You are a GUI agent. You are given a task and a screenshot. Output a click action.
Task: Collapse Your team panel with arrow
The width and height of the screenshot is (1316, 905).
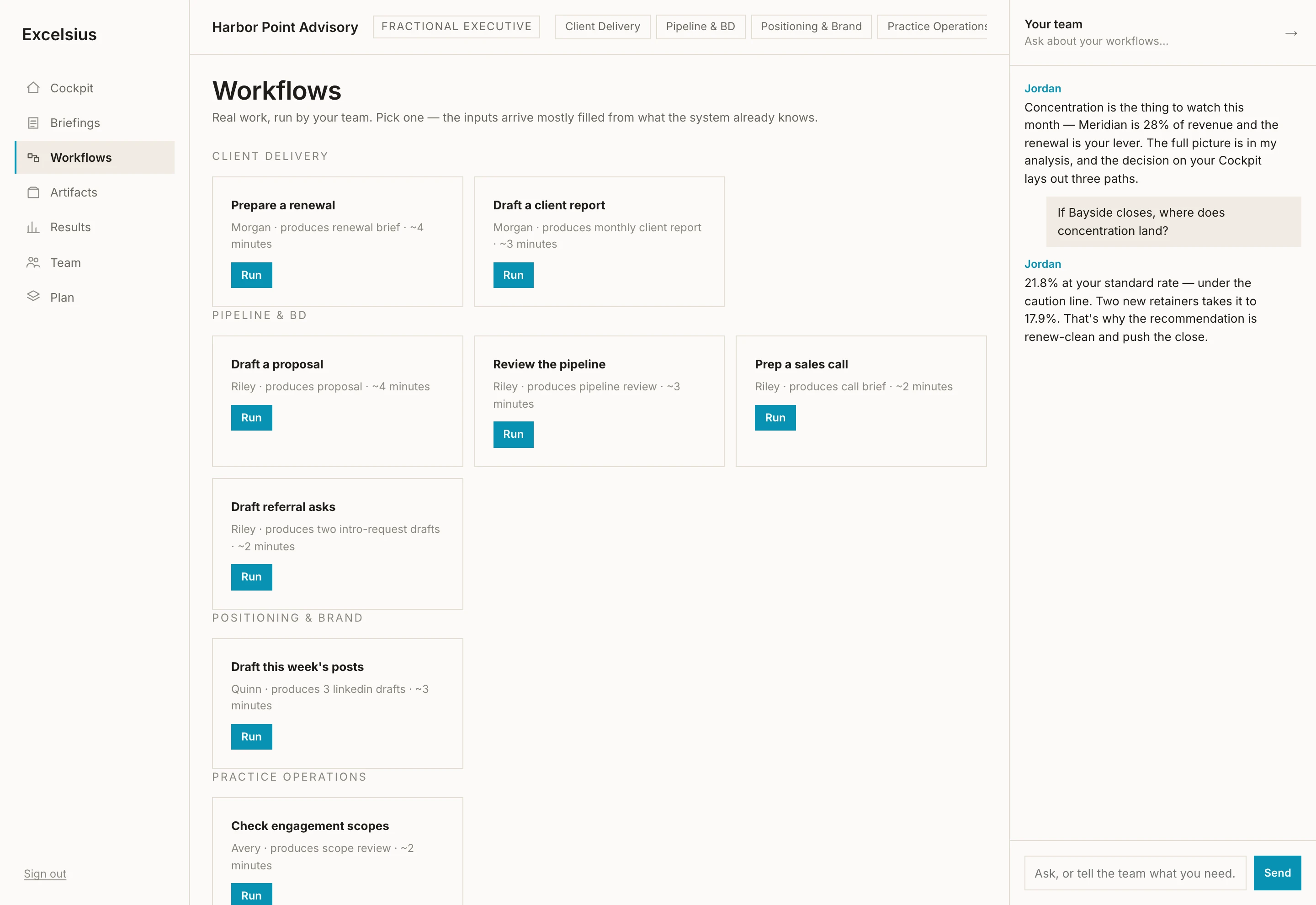(1291, 33)
